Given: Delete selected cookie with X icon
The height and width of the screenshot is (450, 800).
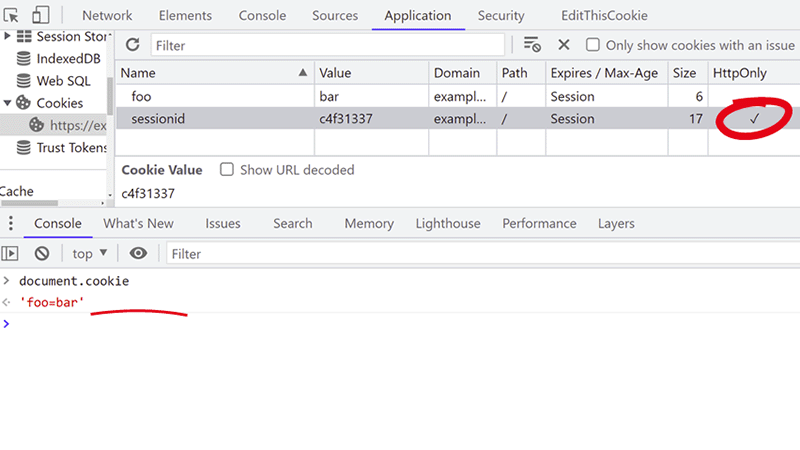Looking at the screenshot, I should 564,45.
